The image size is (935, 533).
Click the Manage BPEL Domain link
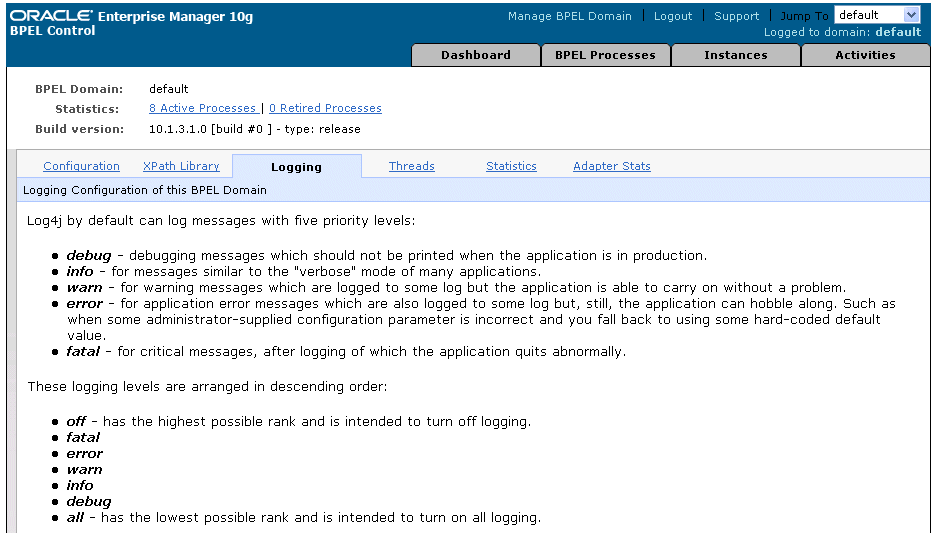tap(569, 16)
